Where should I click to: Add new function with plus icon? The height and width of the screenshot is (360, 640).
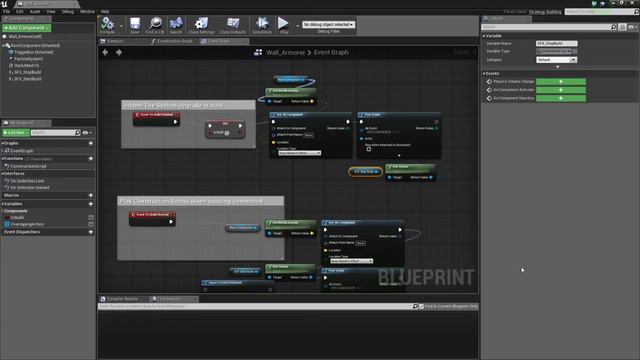91,158
